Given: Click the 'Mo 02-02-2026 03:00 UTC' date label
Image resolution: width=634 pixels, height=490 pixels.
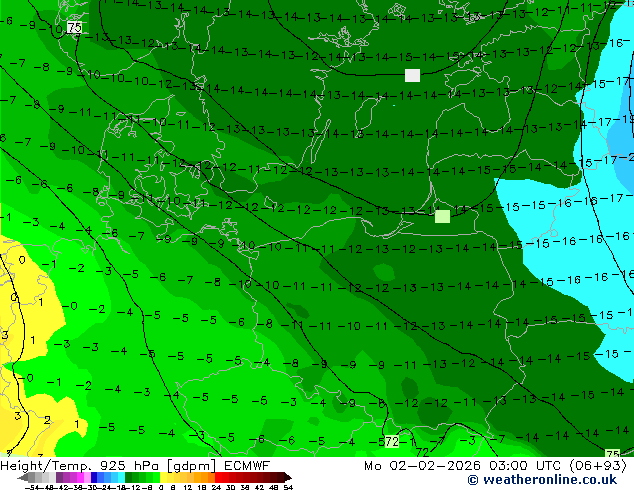Looking at the screenshot, I should click(462, 466).
